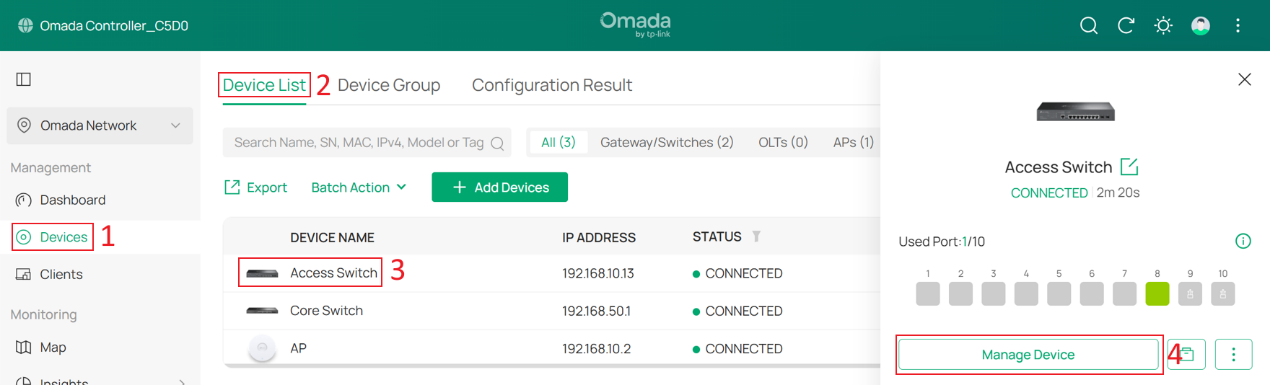Click IP address 192.168.10.13
Viewport: 1270px width, 385px height.
(x=598, y=273)
